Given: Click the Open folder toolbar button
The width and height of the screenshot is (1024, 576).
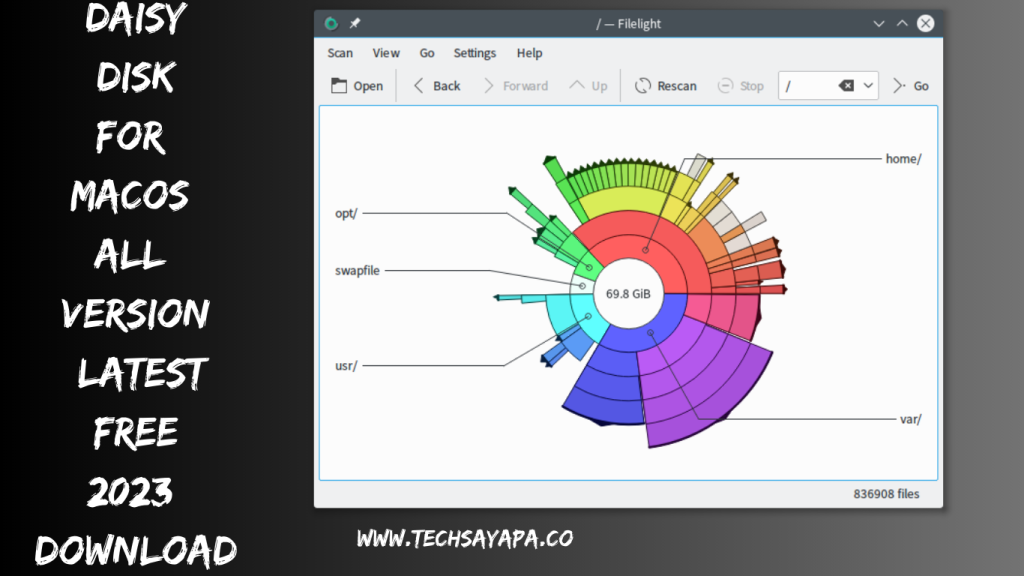Looking at the screenshot, I should click(x=357, y=86).
